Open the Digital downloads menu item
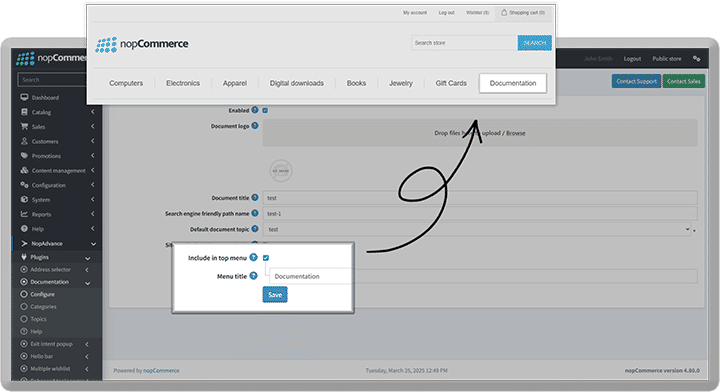The width and height of the screenshot is (720, 392). click(297, 83)
